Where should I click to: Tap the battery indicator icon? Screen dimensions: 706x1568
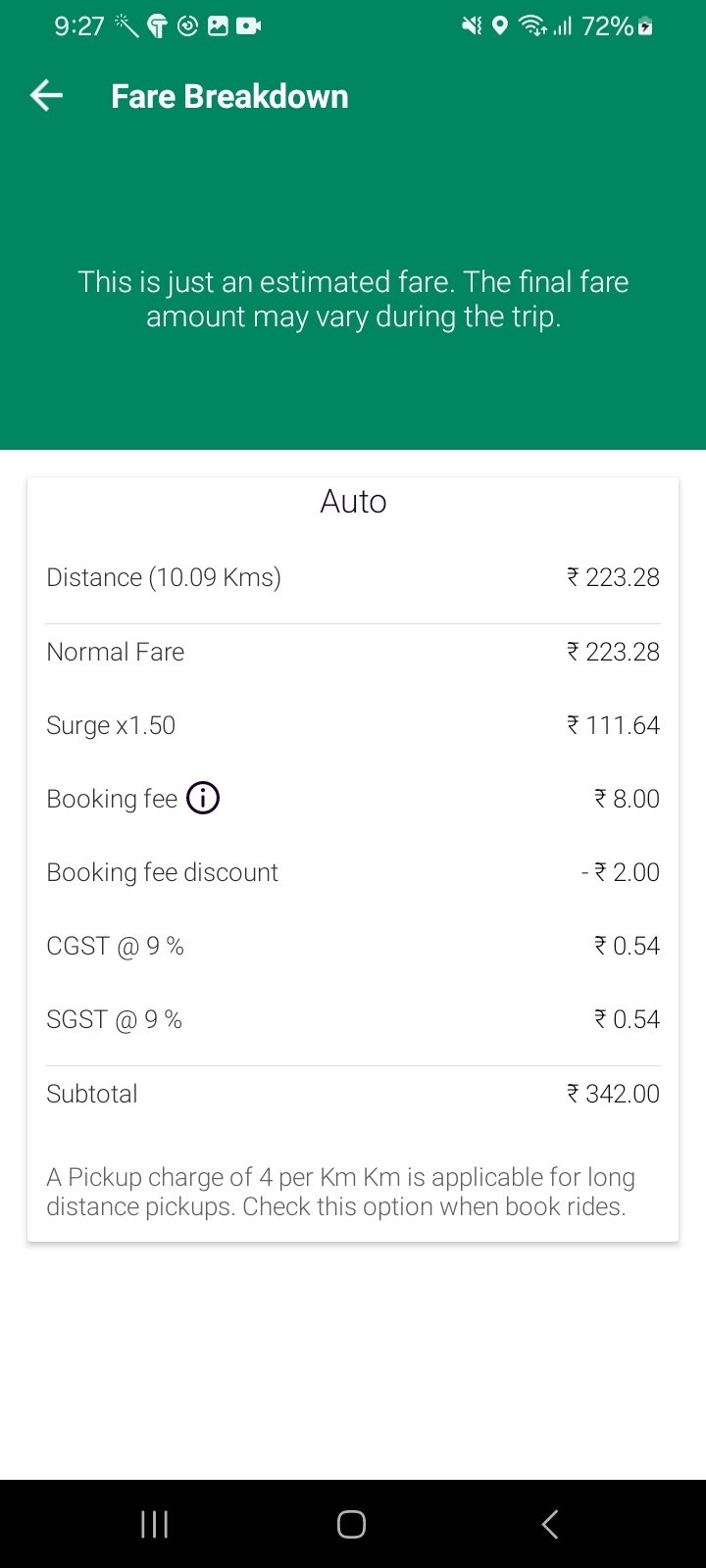pos(644,26)
